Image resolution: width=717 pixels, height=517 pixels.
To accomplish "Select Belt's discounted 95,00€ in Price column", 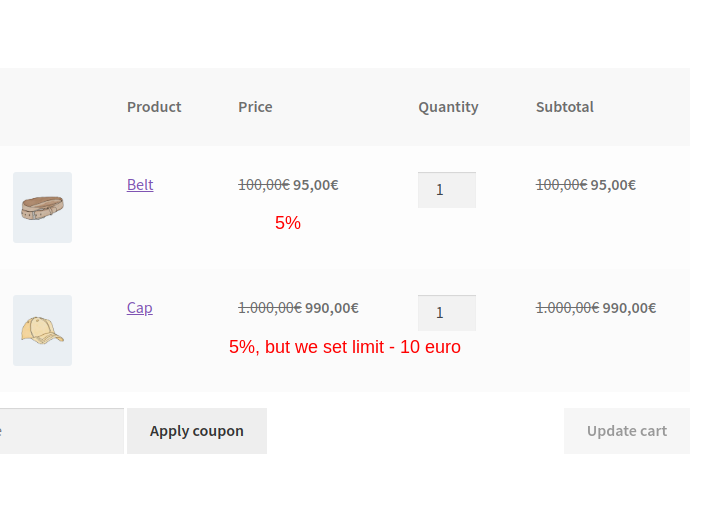I will click(316, 185).
